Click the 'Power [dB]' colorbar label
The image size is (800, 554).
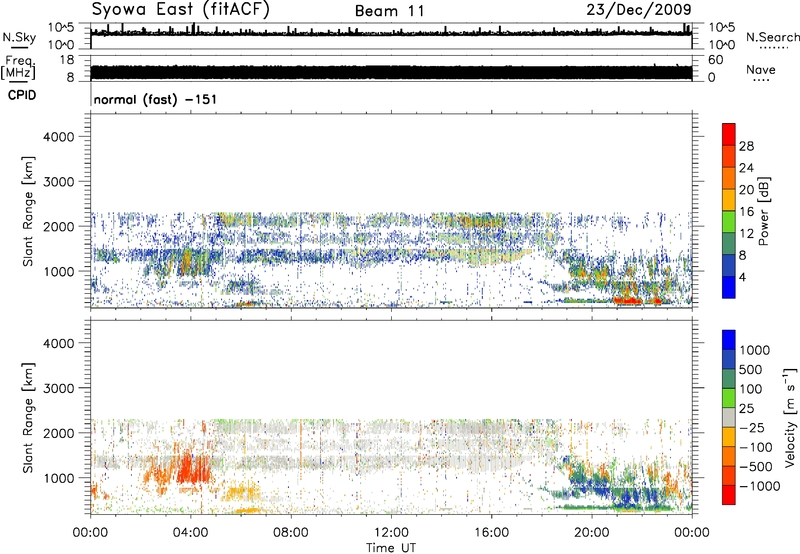(763, 211)
